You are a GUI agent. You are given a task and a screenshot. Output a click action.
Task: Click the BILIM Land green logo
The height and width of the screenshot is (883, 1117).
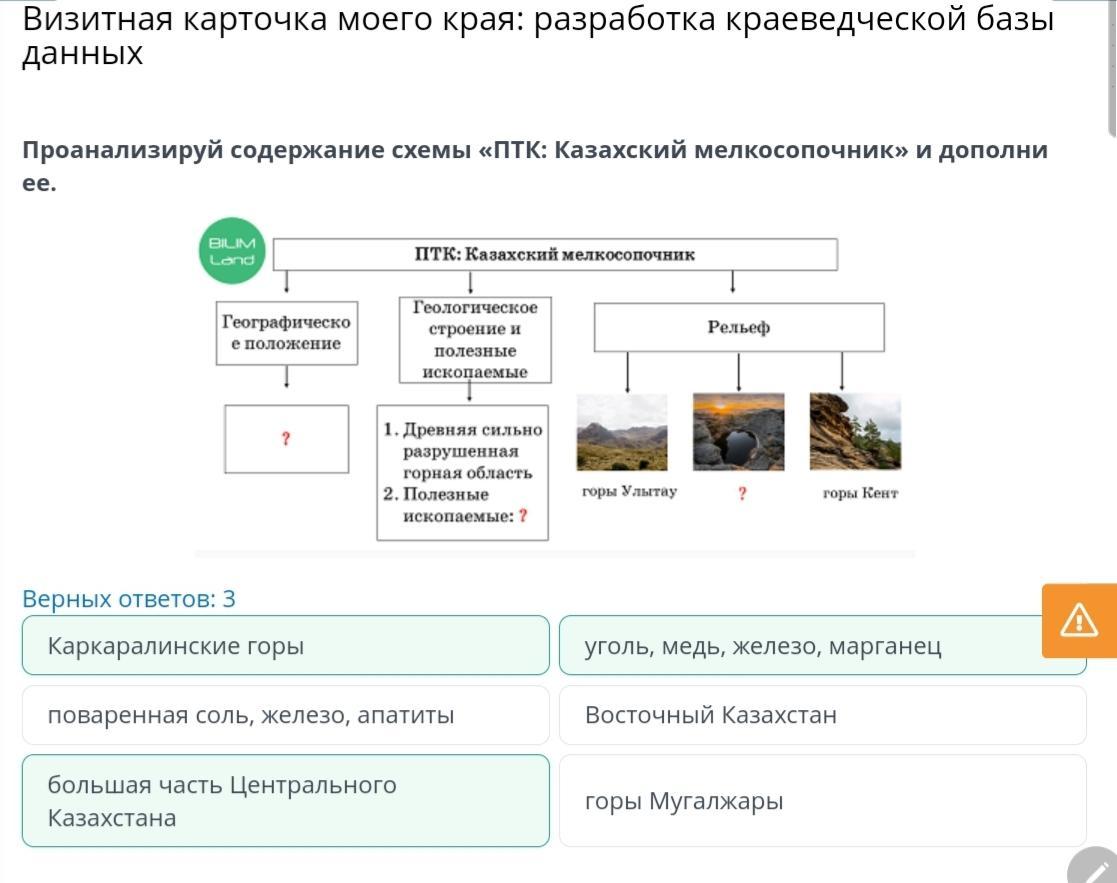[232, 251]
